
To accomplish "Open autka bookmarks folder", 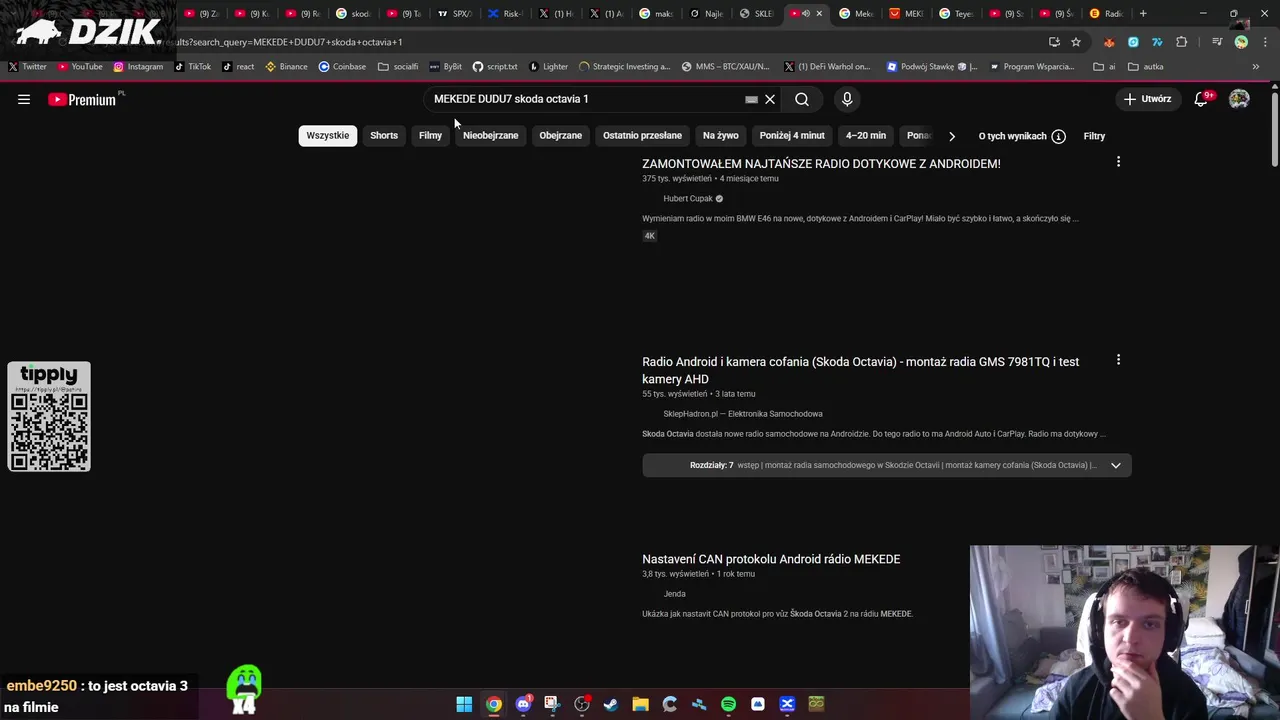I will tap(1146, 67).
